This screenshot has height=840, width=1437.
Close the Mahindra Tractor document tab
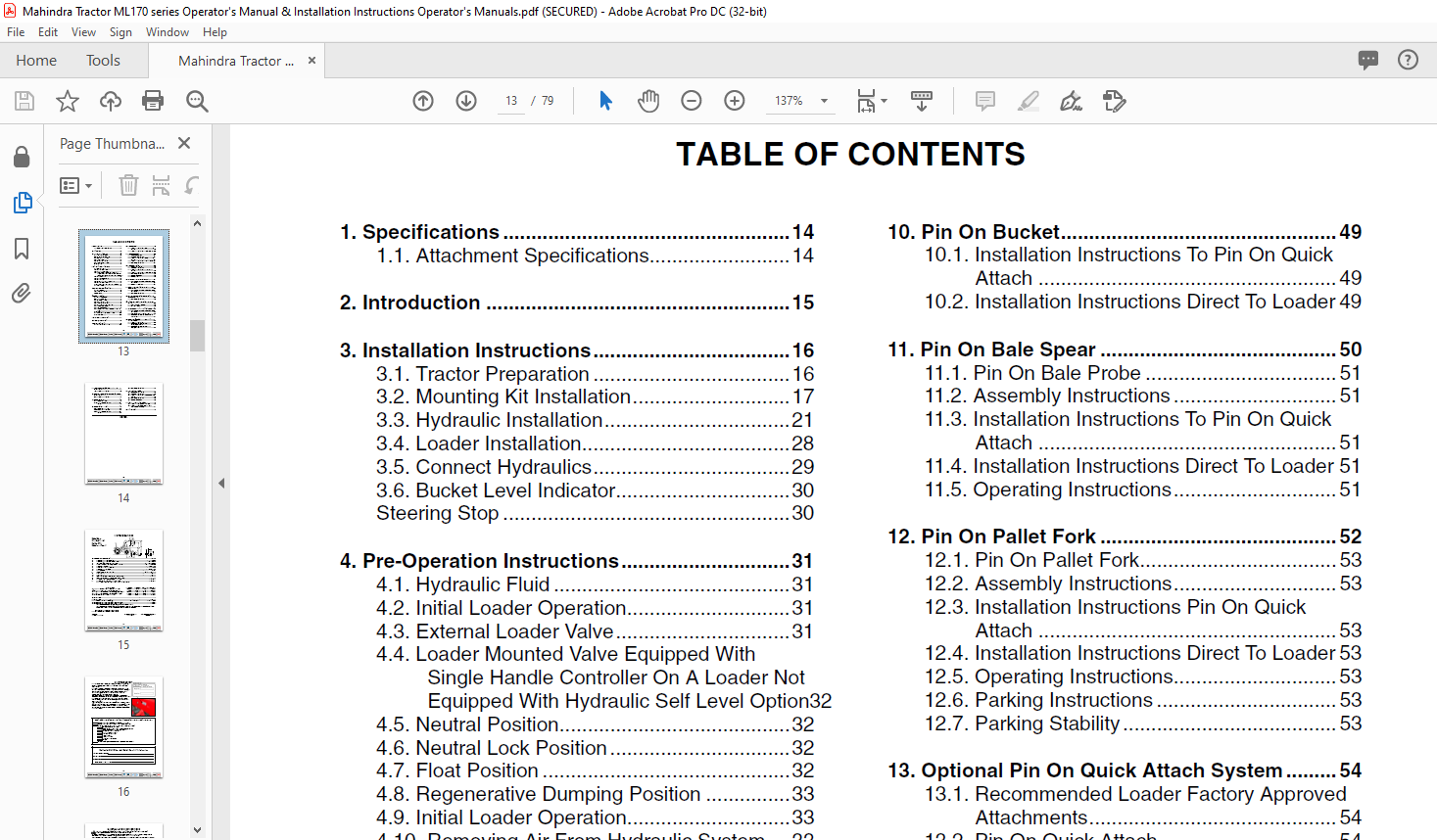coord(311,61)
